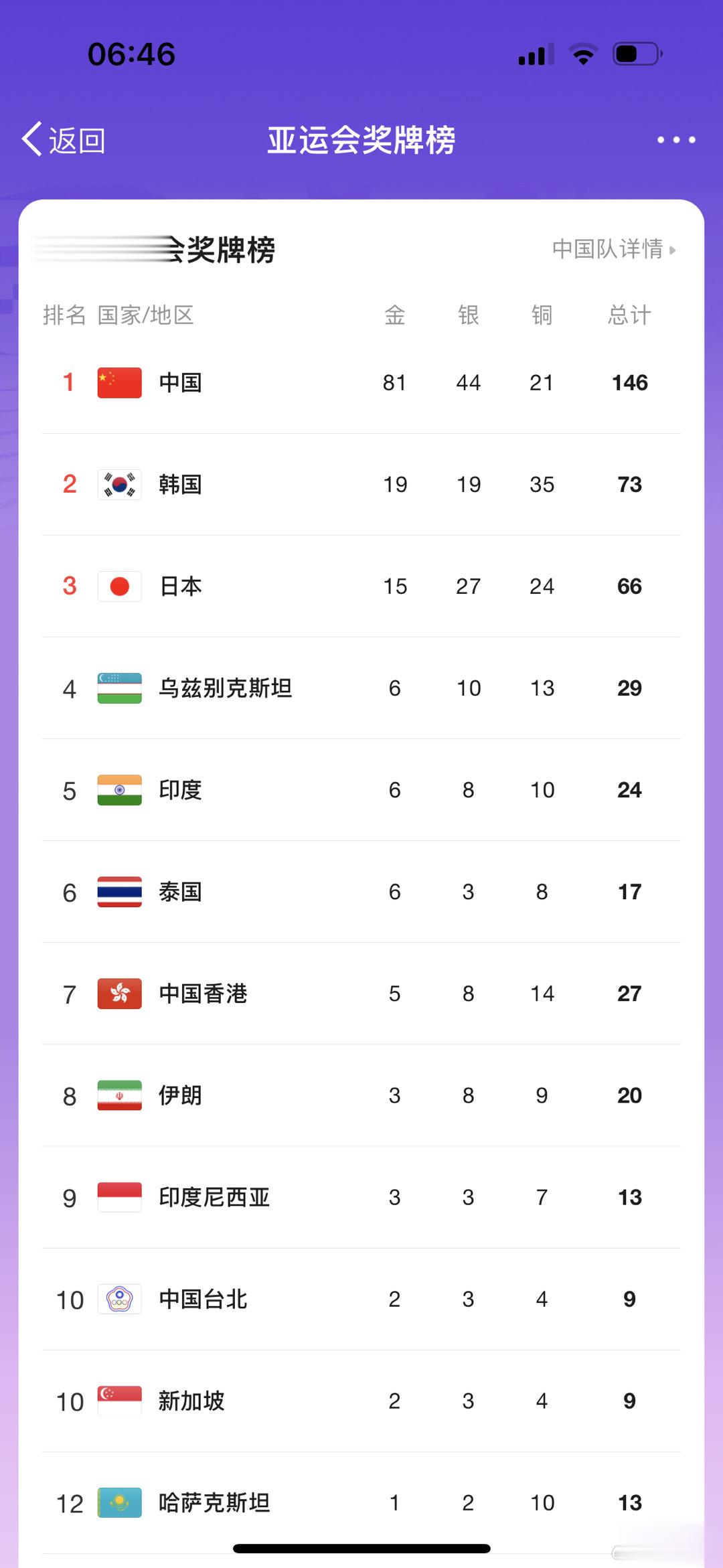The image size is (723, 1568).
Task: Tap the back chevron labeled 返回
Action: [64, 139]
